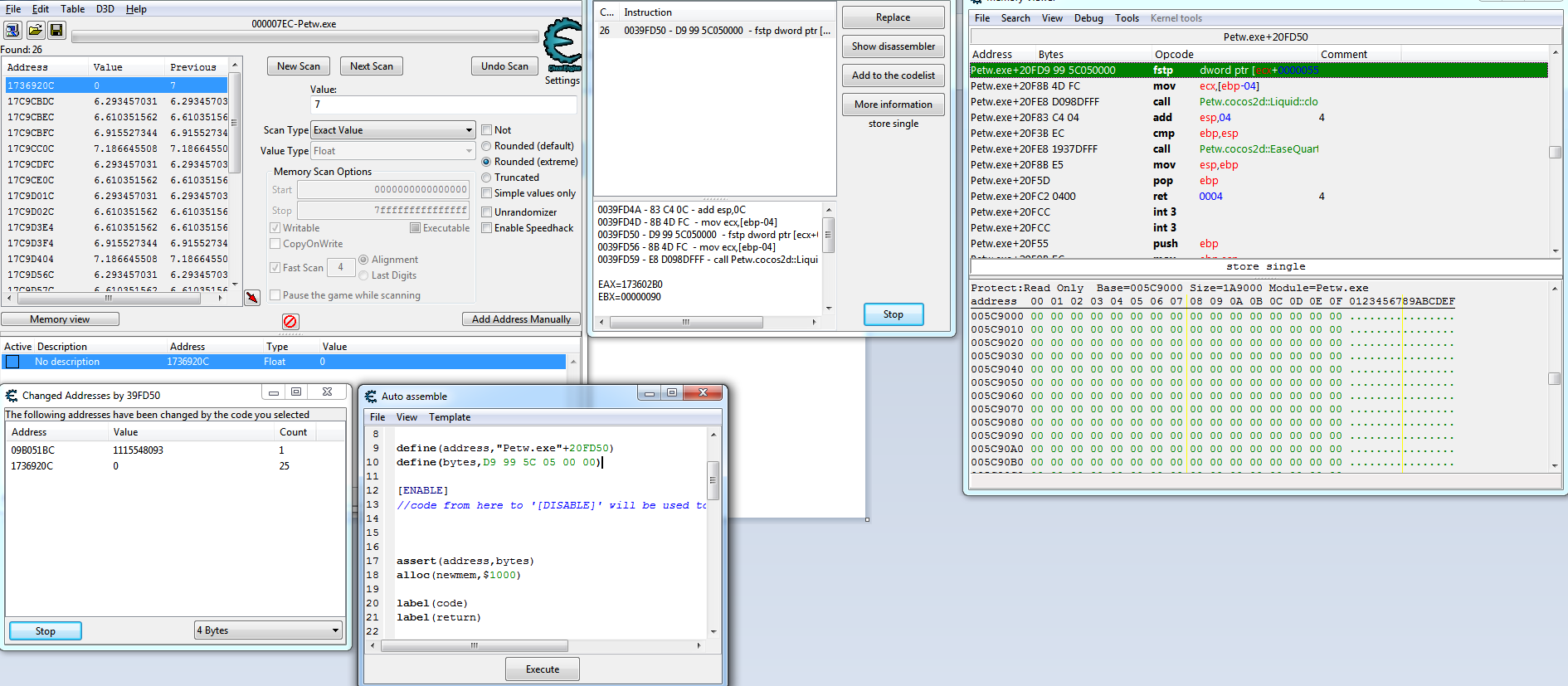Click Cheat Engine icon in Changed Addresses title

pyautogui.click(x=12, y=396)
